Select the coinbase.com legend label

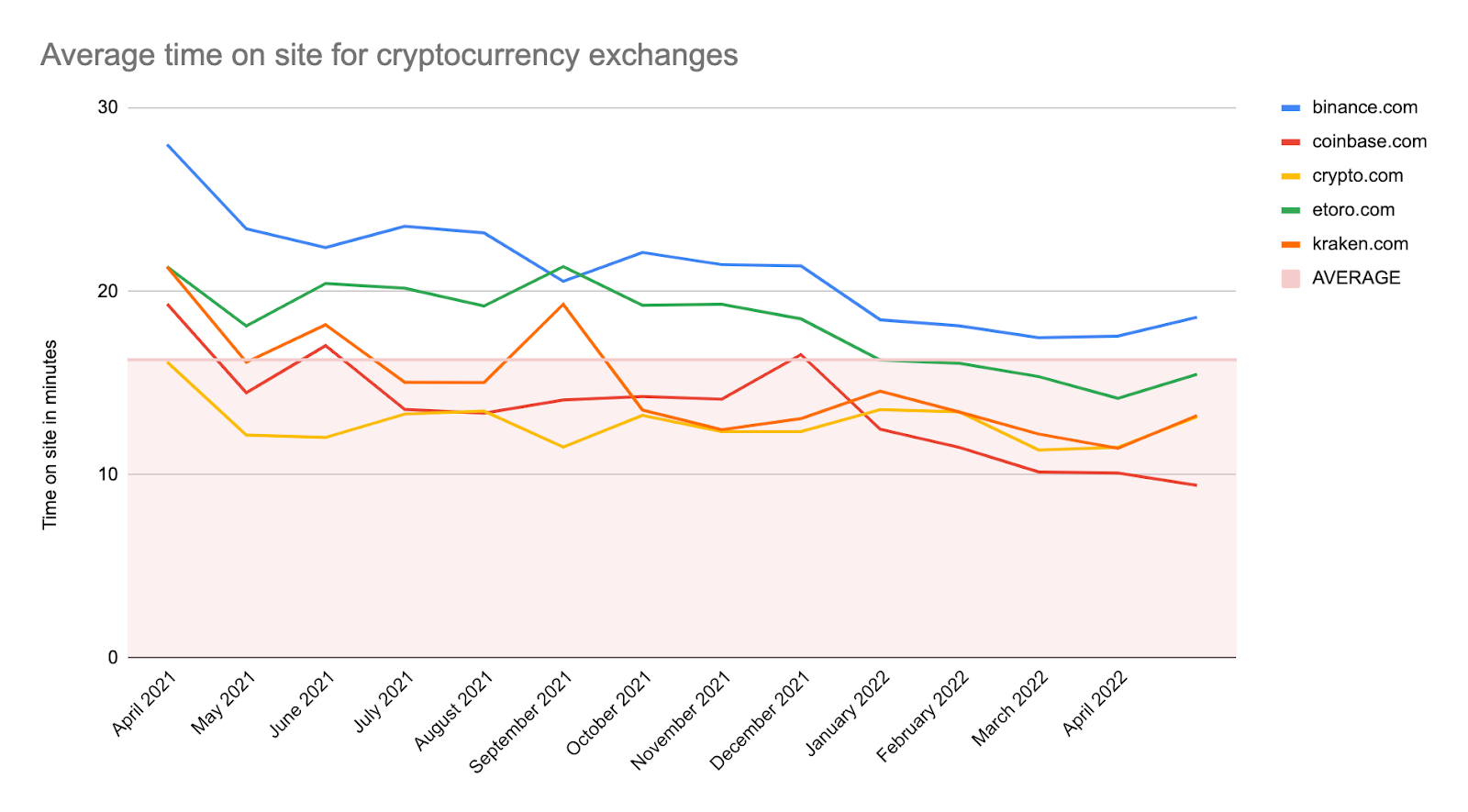click(x=1369, y=141)
